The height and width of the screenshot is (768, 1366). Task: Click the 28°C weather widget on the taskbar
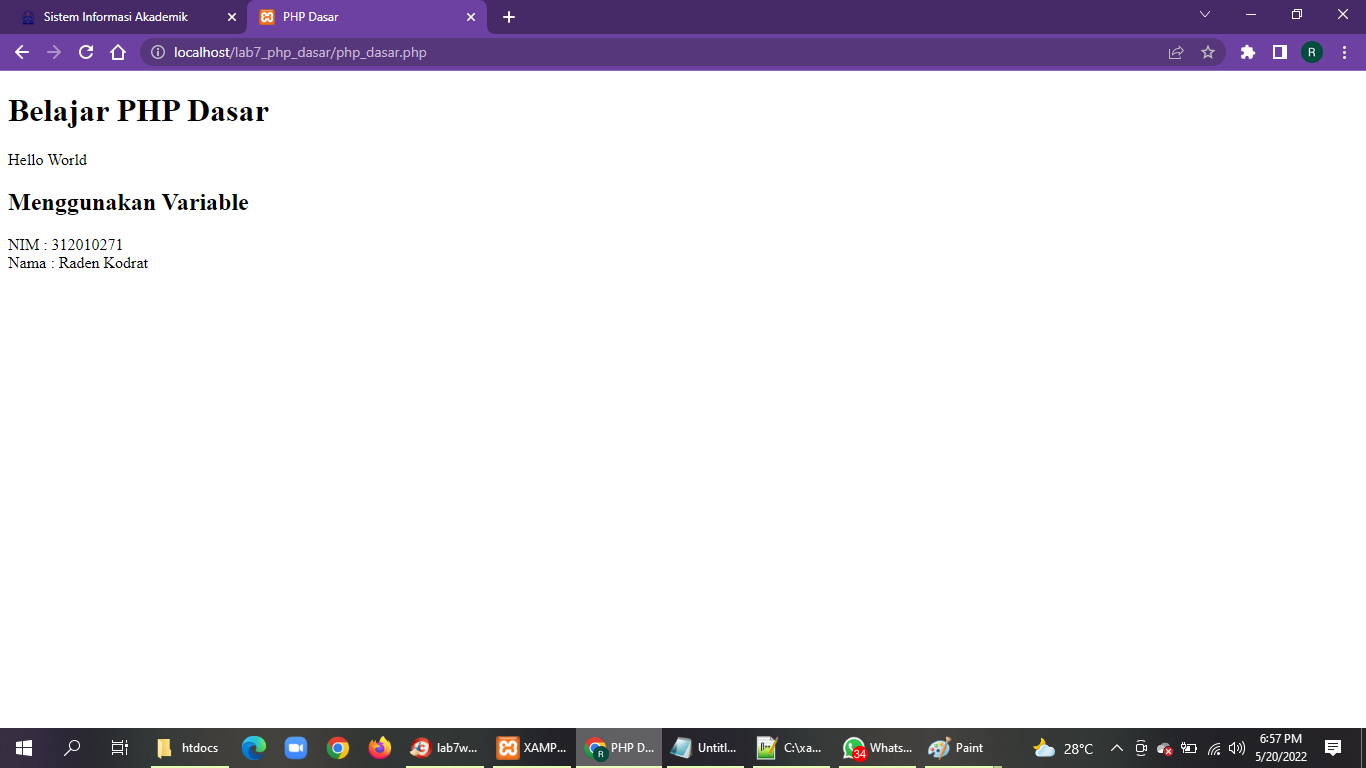click(x=1063, y=747)
